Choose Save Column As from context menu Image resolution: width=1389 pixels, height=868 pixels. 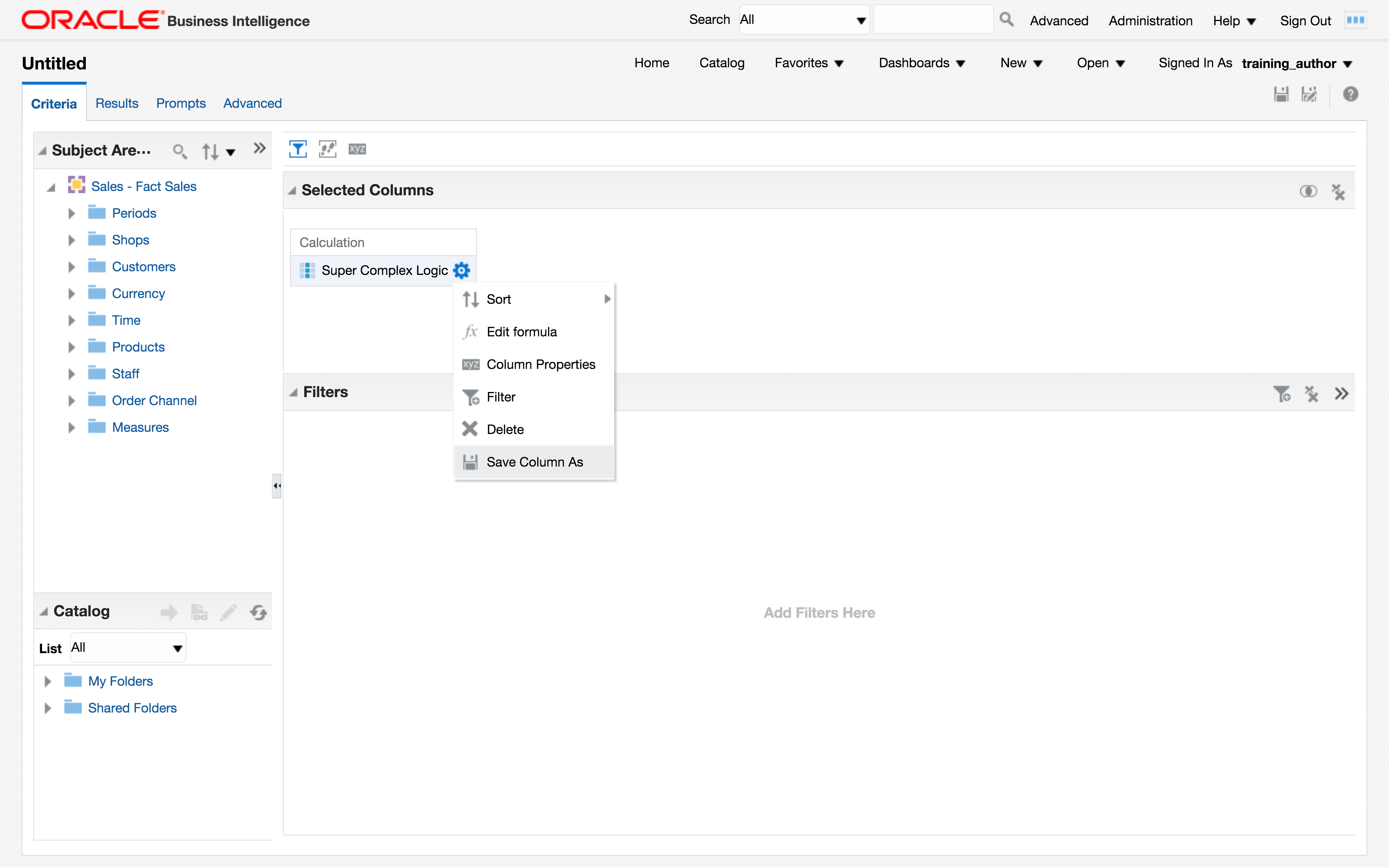(x=534, y=462)
